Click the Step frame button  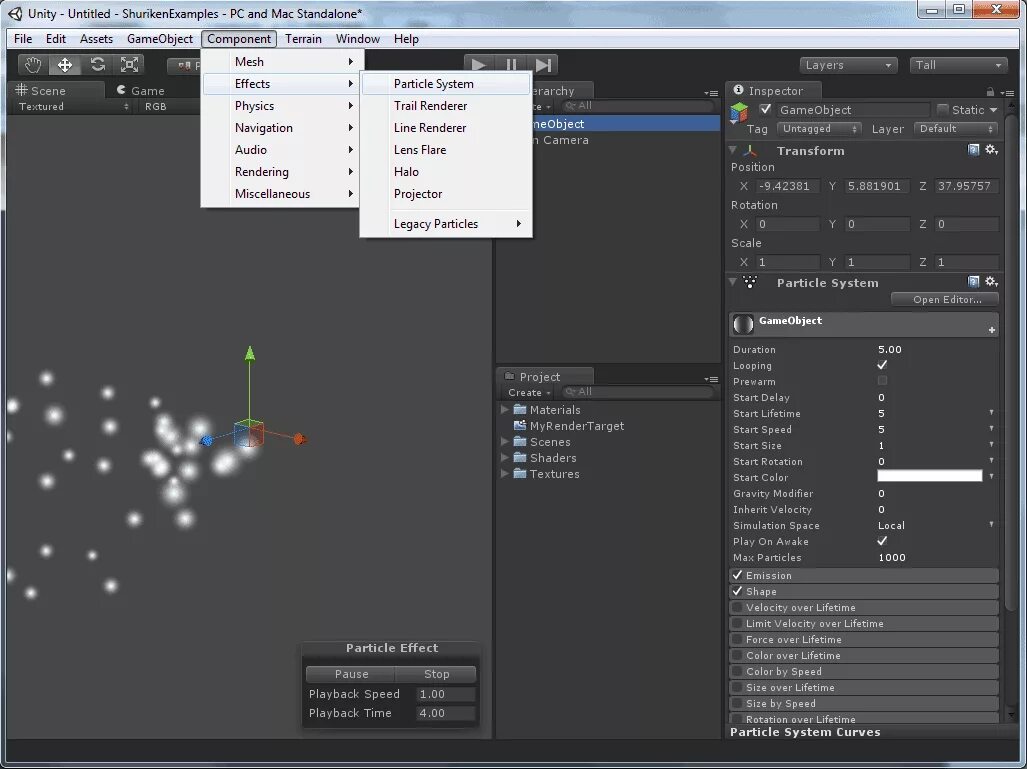[542, 65]
